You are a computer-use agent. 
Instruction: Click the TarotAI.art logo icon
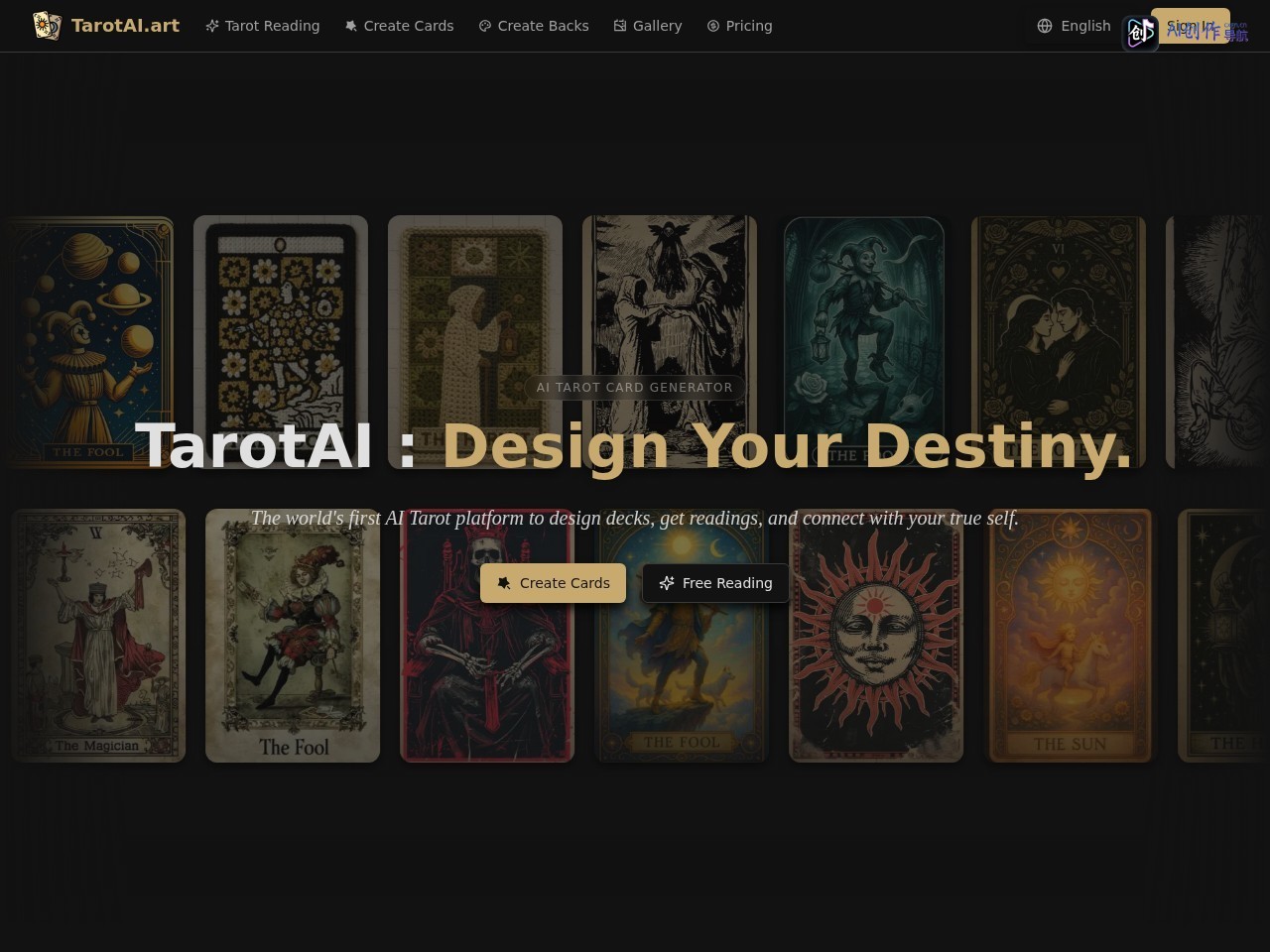pyautogui.click(x=47, y=26)
